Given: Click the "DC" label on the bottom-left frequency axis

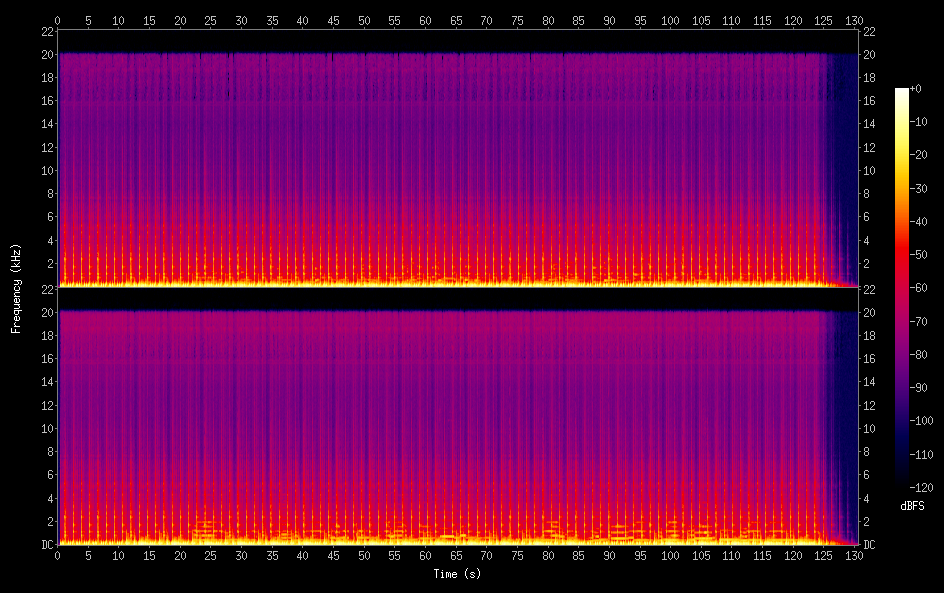Looking at the screenshot, I should pyautogui.click(x=47, y=544).
